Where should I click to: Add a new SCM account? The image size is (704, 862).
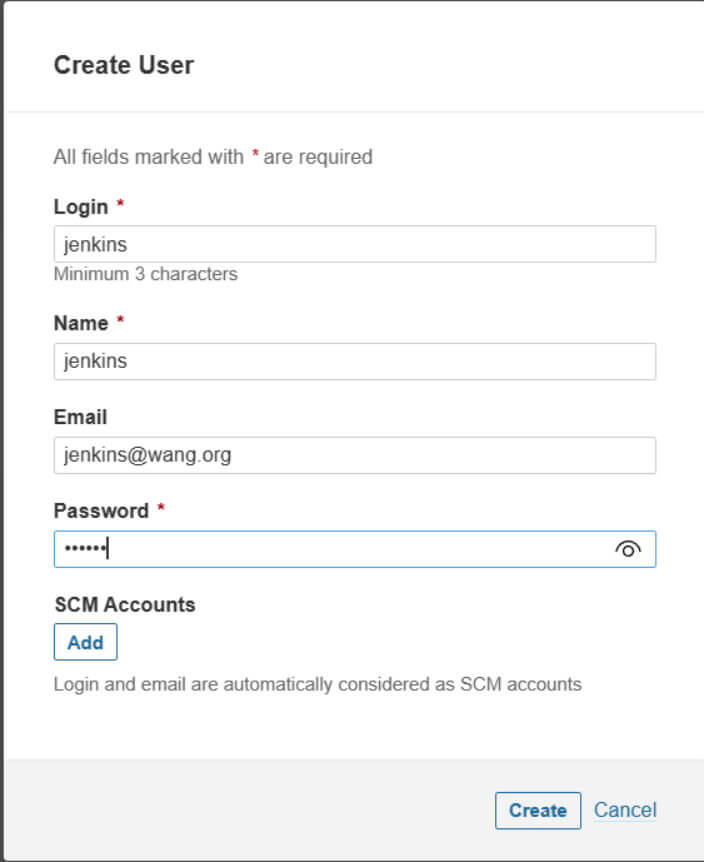click(x=85, y=642)
